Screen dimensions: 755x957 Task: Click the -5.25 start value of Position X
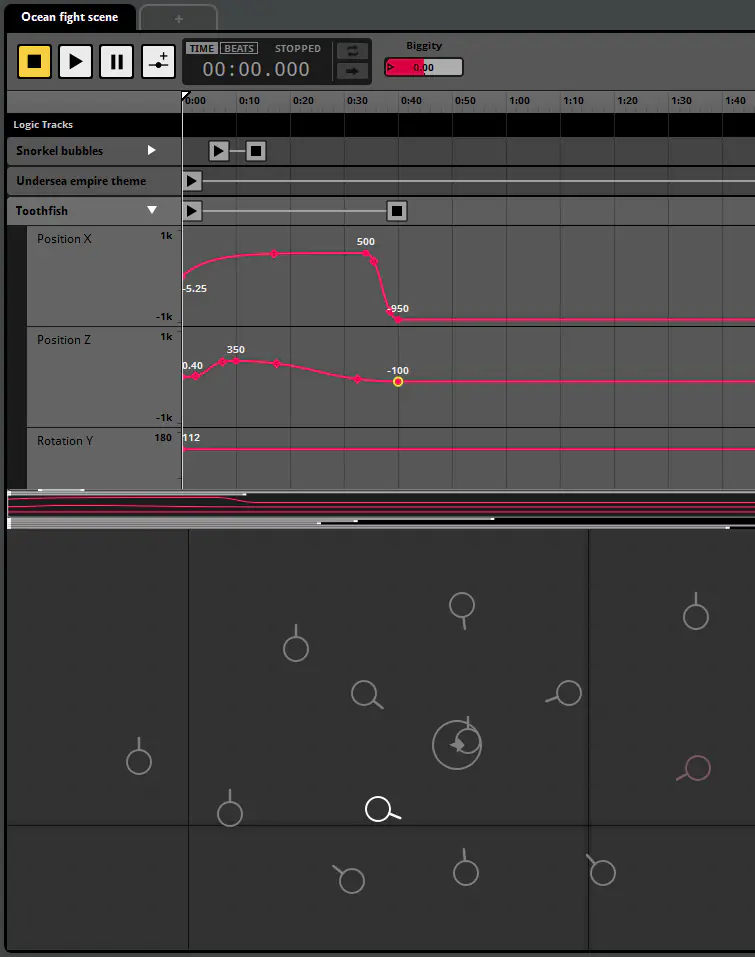(195, 288)
